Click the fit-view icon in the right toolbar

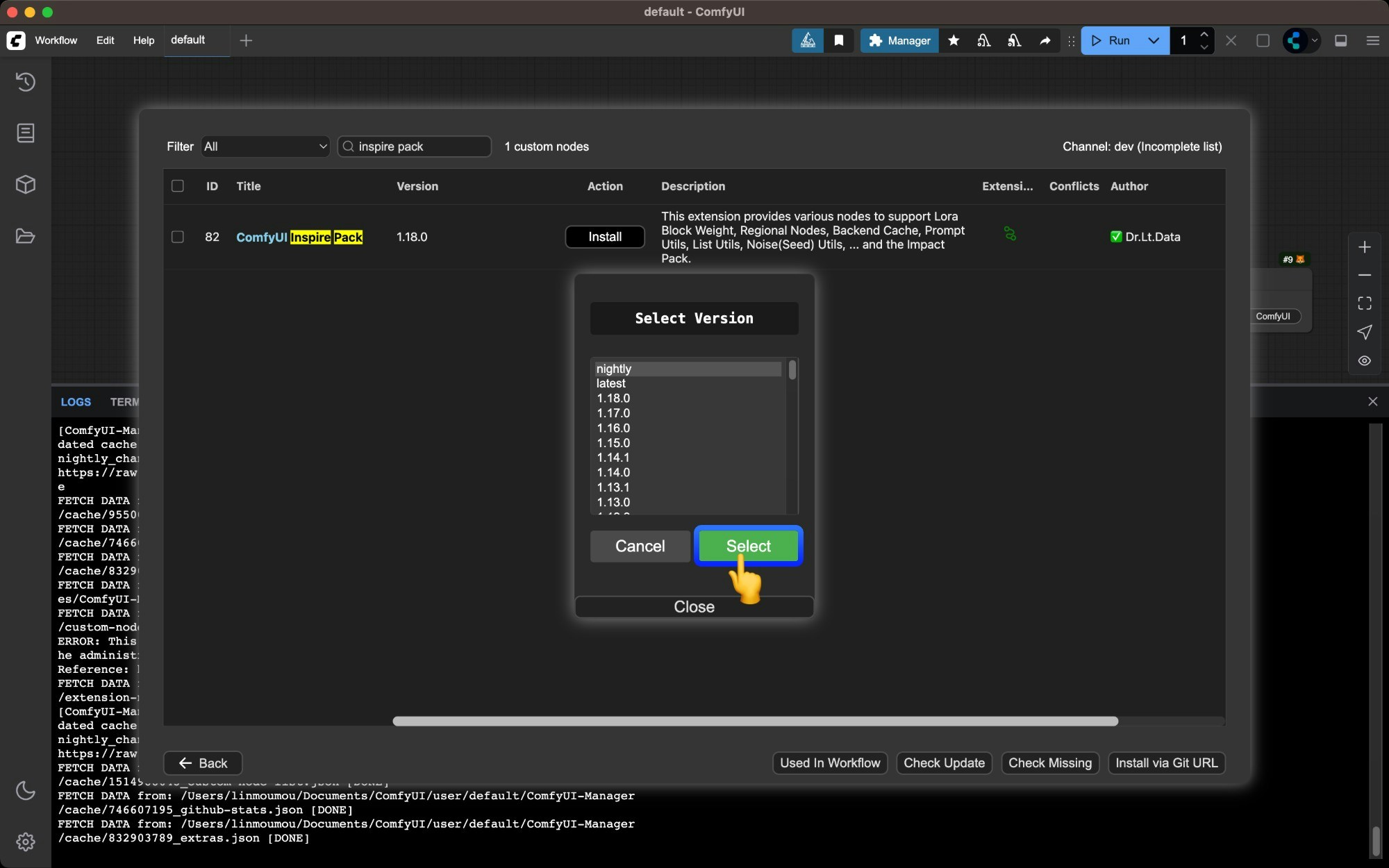1364,303
